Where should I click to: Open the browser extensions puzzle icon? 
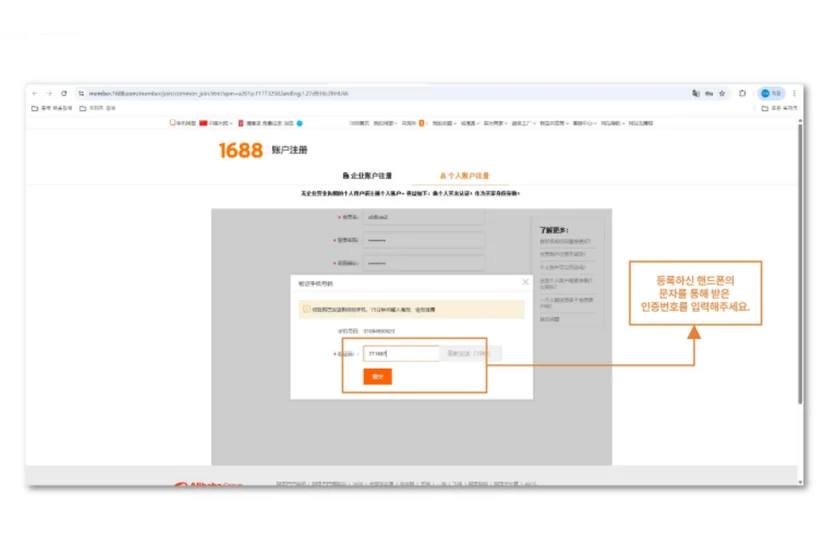coord(742,93)
